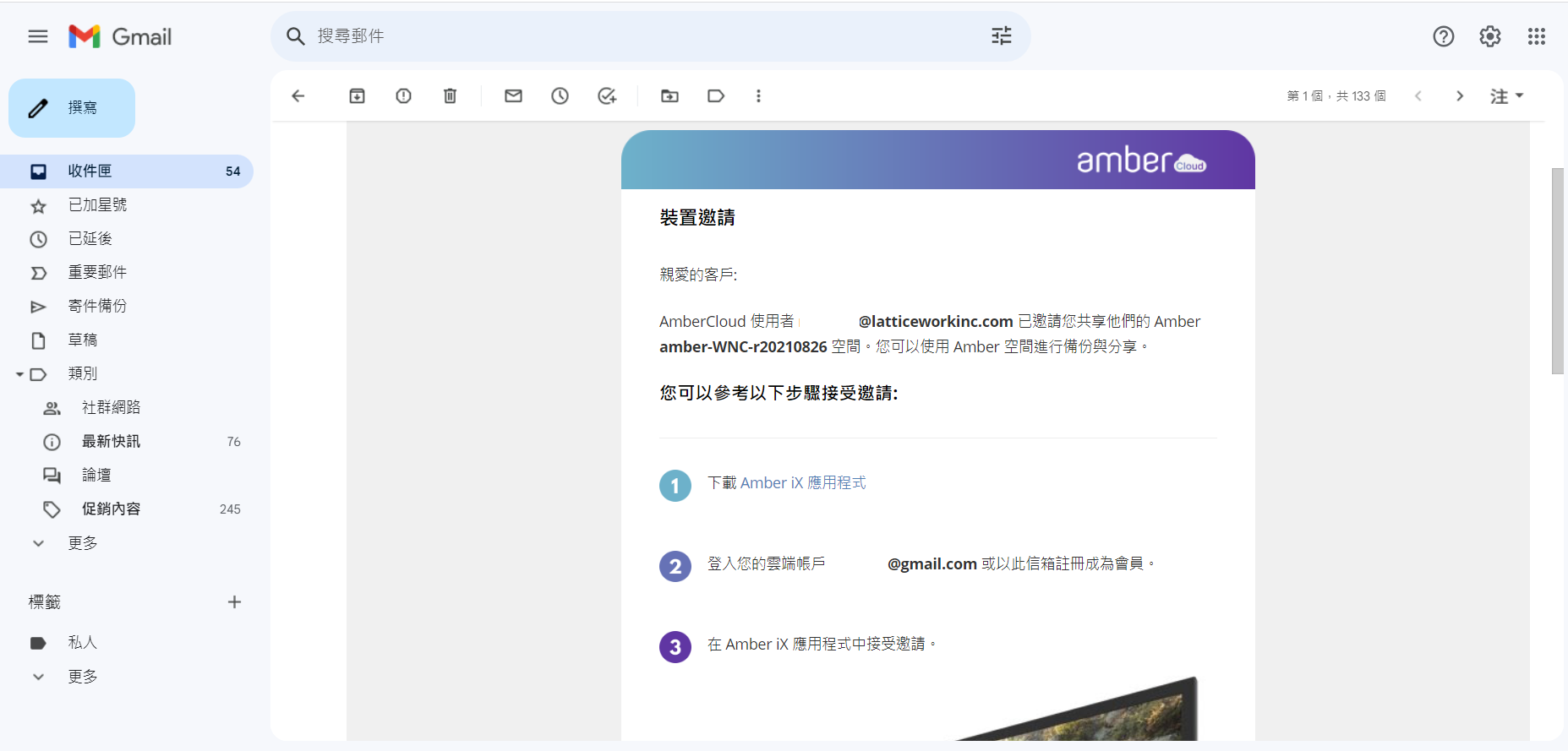The width and height of the screenshot is (1568, 751).
Task: Create a new label with plus icon
Action: (x=235, y=602)
